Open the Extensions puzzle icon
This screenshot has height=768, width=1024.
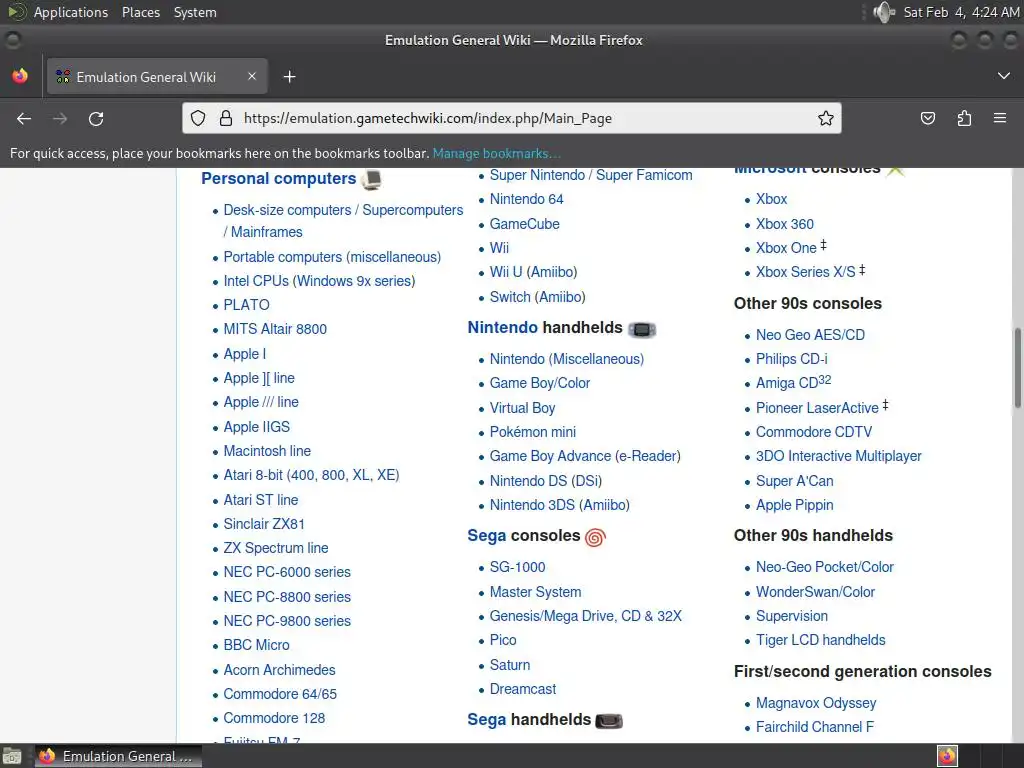point(964,118)
